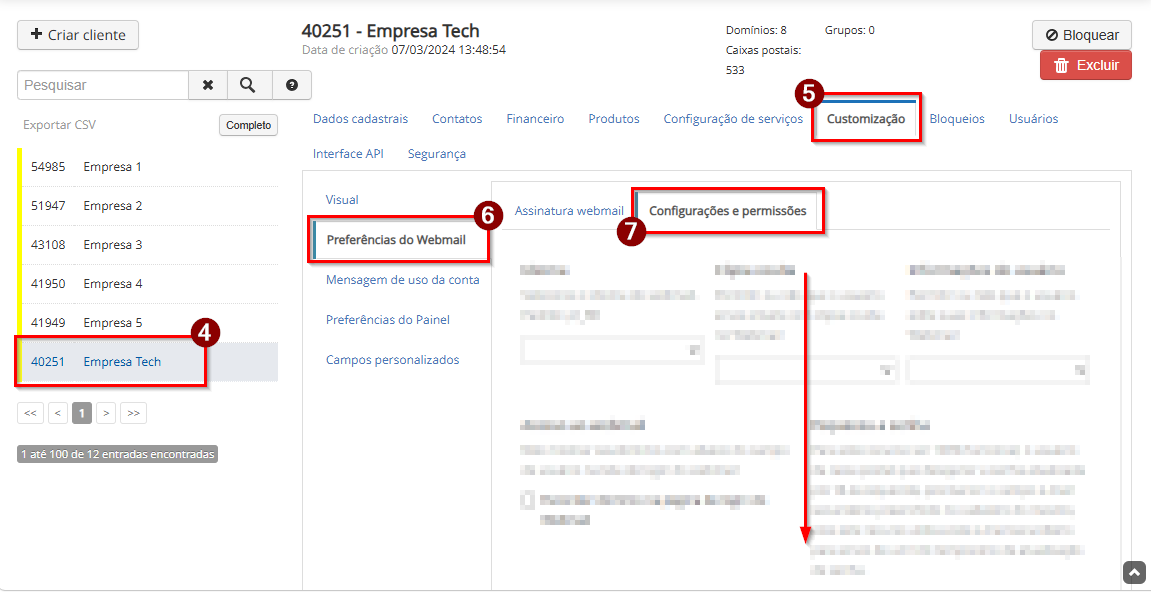Screen dimensions: 1151x593
Task: Open the Usuários tab
Action: click(1034, 119)
